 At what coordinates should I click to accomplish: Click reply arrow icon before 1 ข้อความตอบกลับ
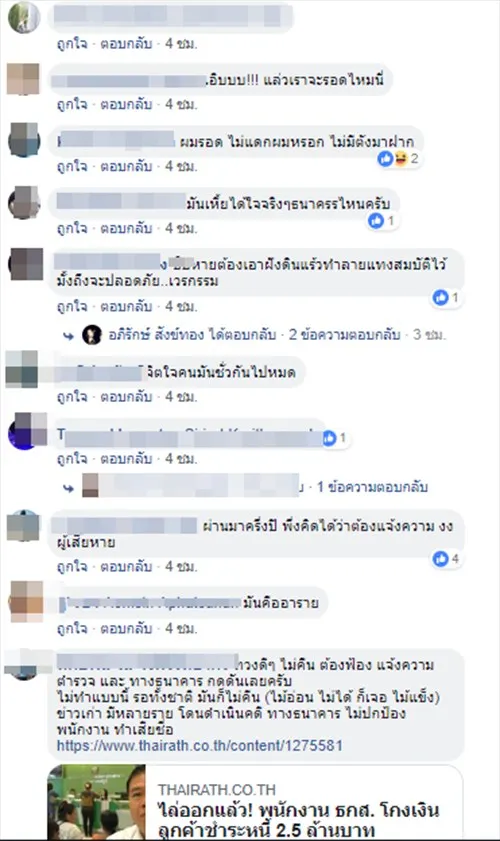(x=68, y=488)
